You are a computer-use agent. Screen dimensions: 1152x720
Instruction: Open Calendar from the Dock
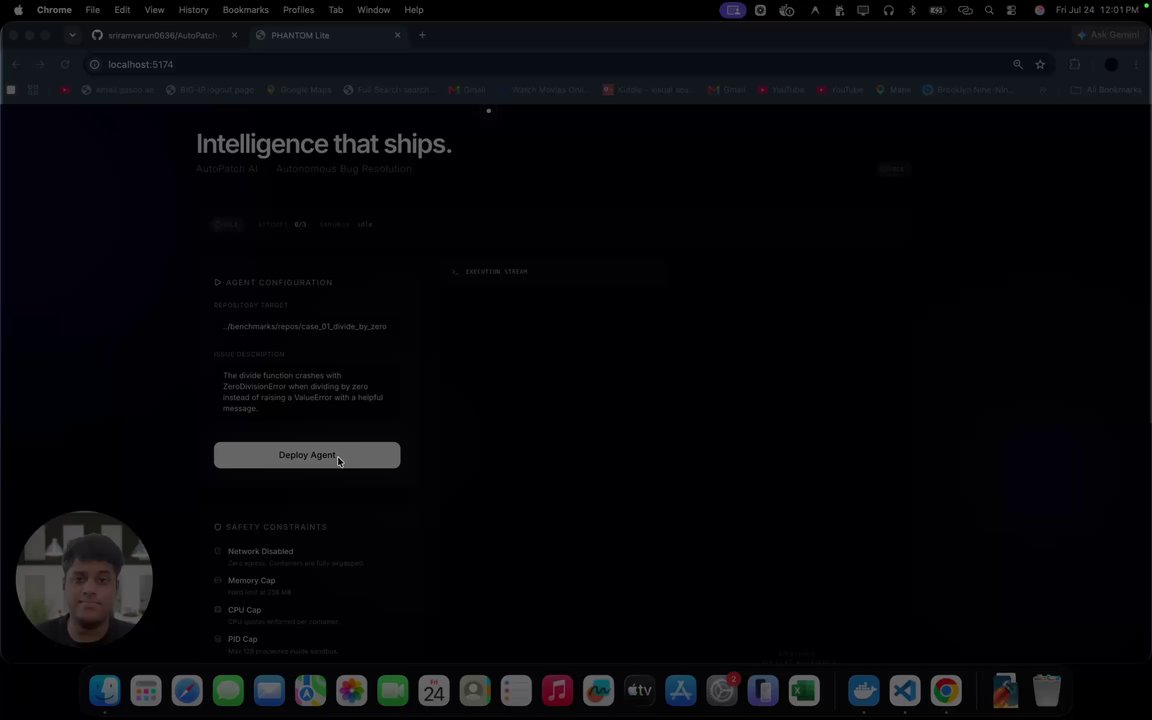pyautogui.click(x=434, y=691)
